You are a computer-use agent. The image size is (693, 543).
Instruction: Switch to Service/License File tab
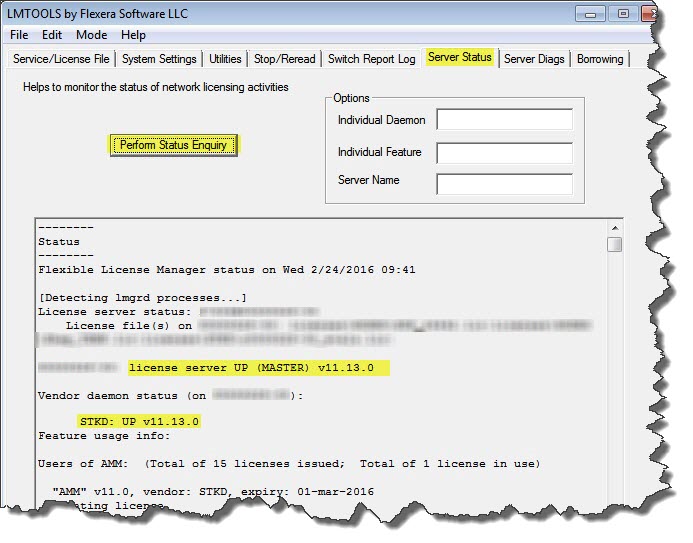click(x=61, y=59)
